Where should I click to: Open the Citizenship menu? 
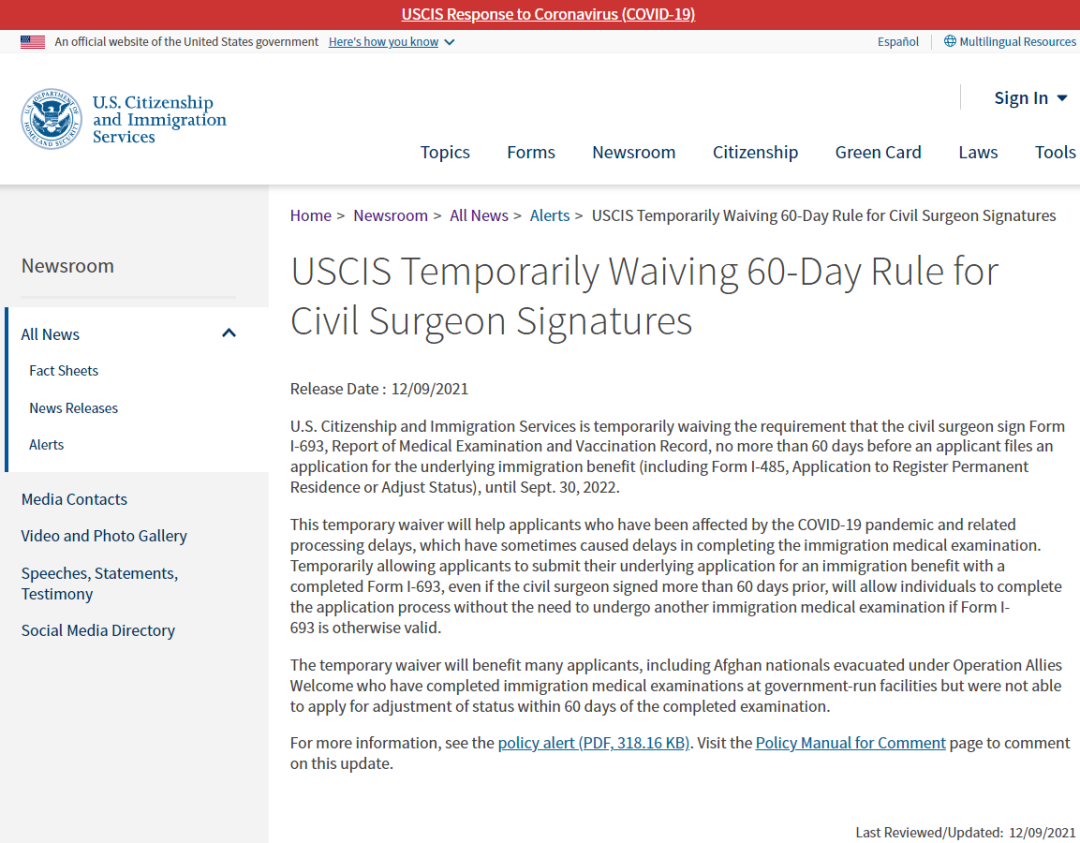pos(755,152)
